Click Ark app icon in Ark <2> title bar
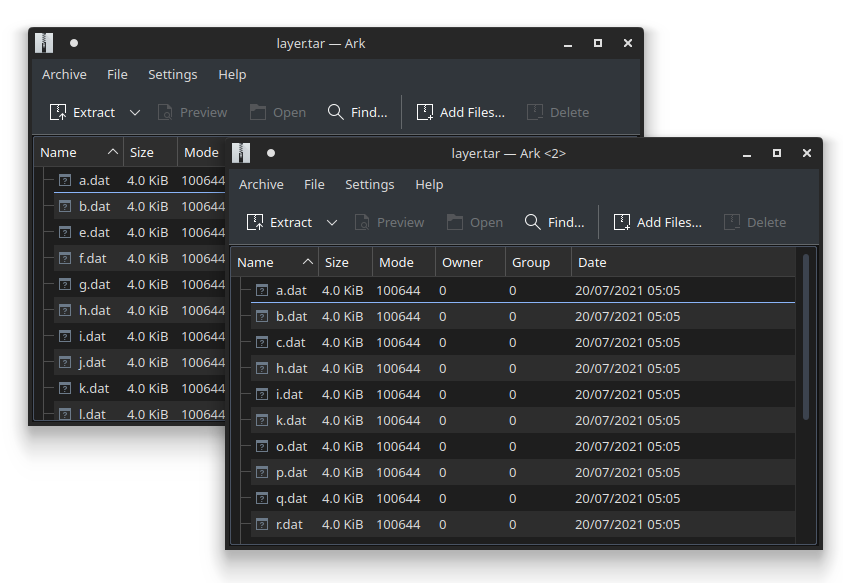Viewport: 843px width, 583px height. coord(241,153)
